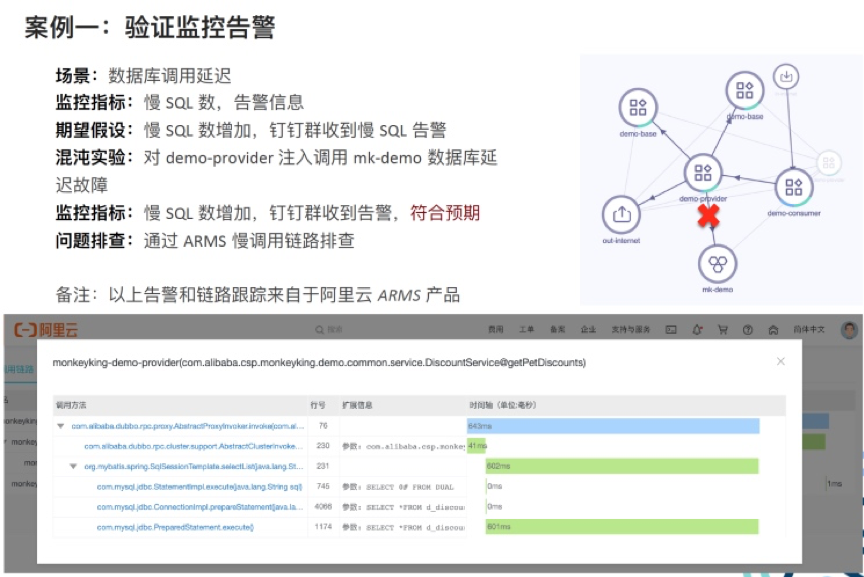The width and height of the screenshot is (864, 577).
Task: Click the dialog title monkeyking-demo-provider
Action: click(319, 363)
